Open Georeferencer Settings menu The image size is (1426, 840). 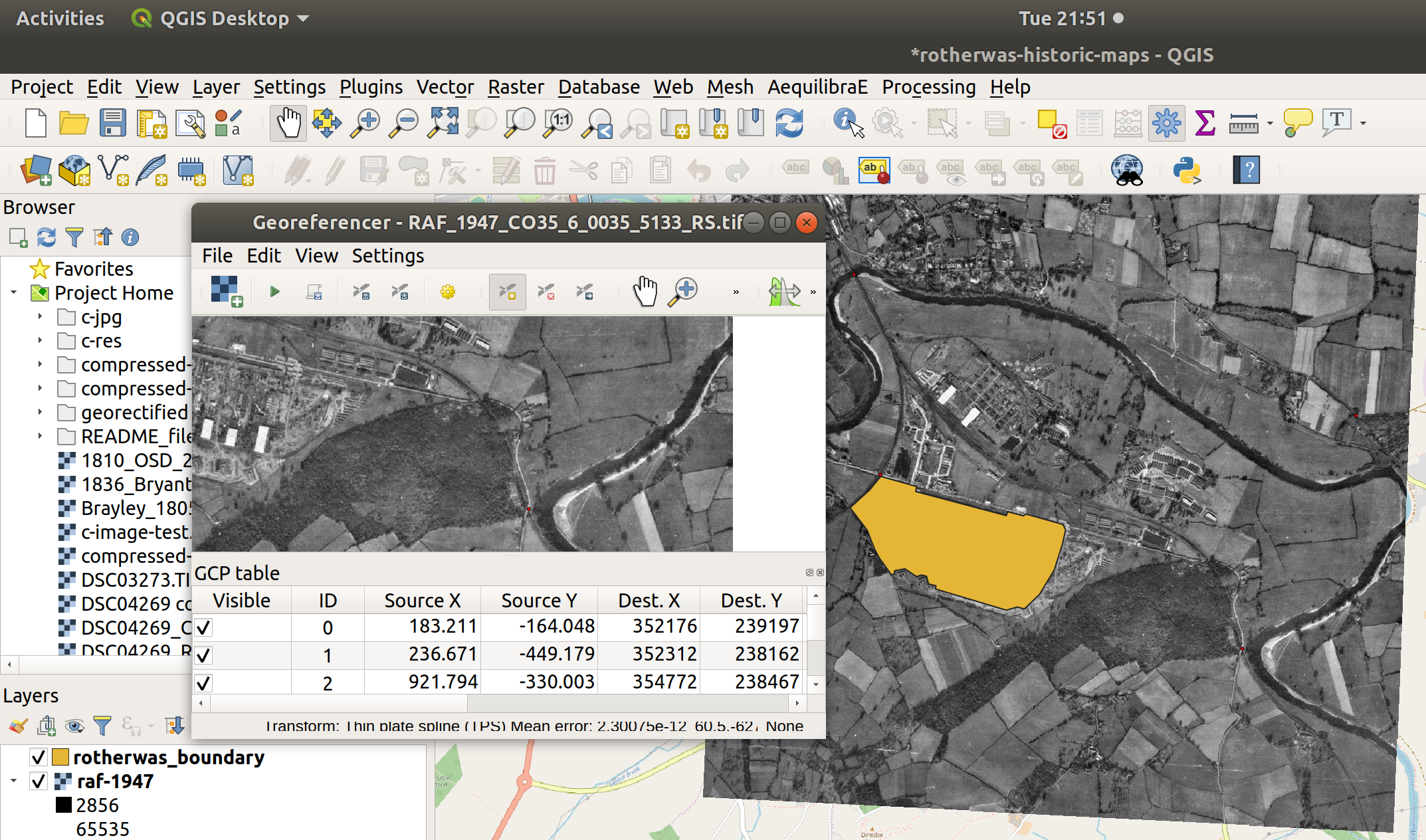click(387, 256)
